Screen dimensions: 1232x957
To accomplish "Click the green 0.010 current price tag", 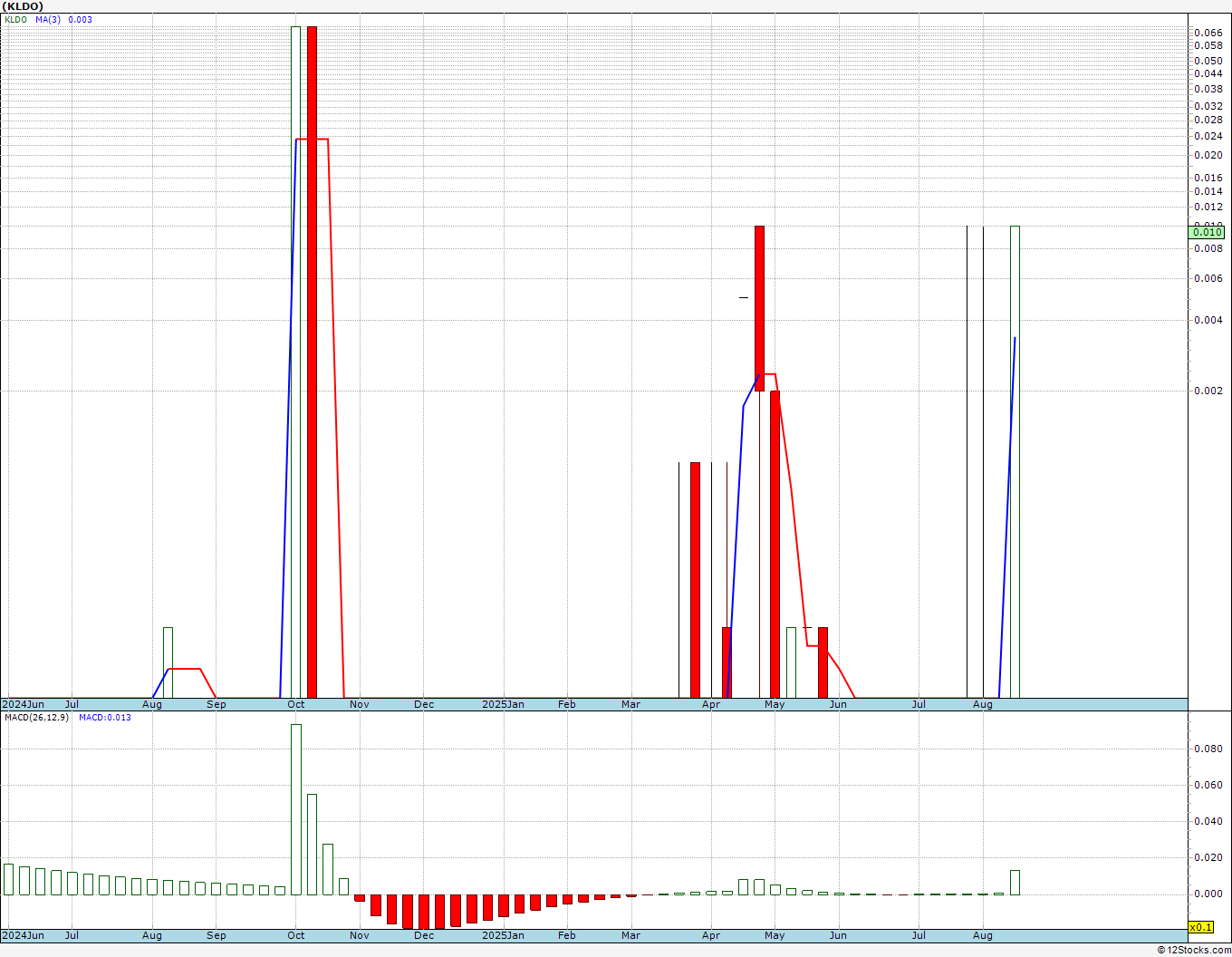I will pyautogui.click(x=1206, y=233).
